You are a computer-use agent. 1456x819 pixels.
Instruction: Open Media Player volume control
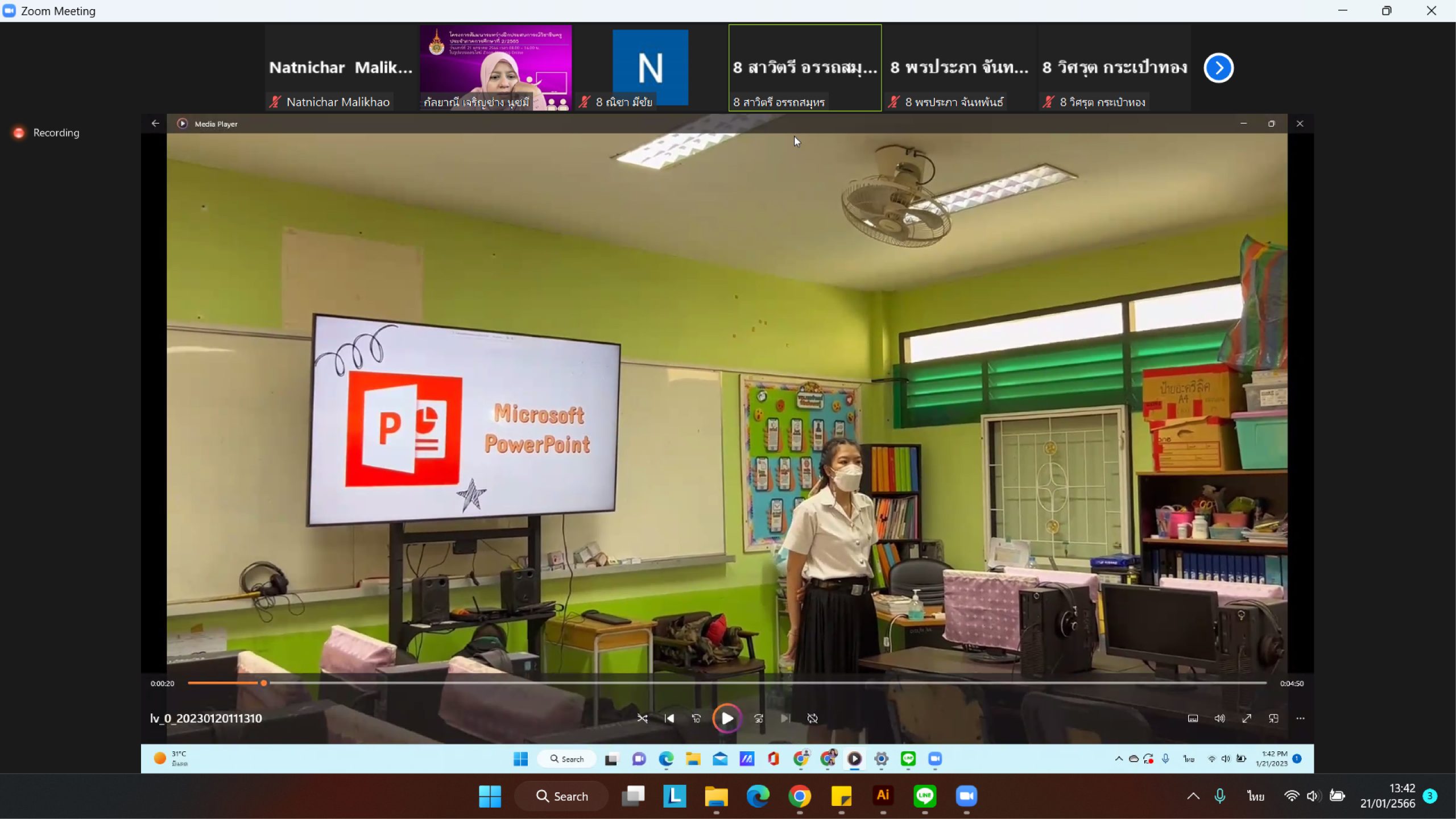(x=1219, y=718)
